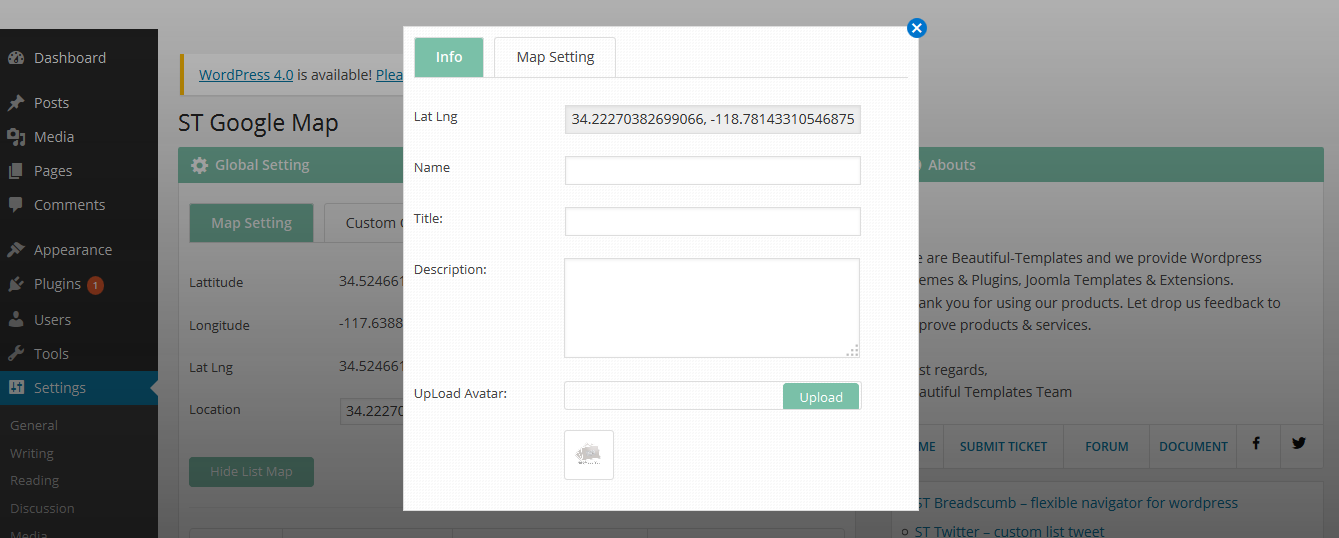Click the Pages icon in sidebar
The image size is (1339, 538).
pyautogui.click(x=16, y=171)
